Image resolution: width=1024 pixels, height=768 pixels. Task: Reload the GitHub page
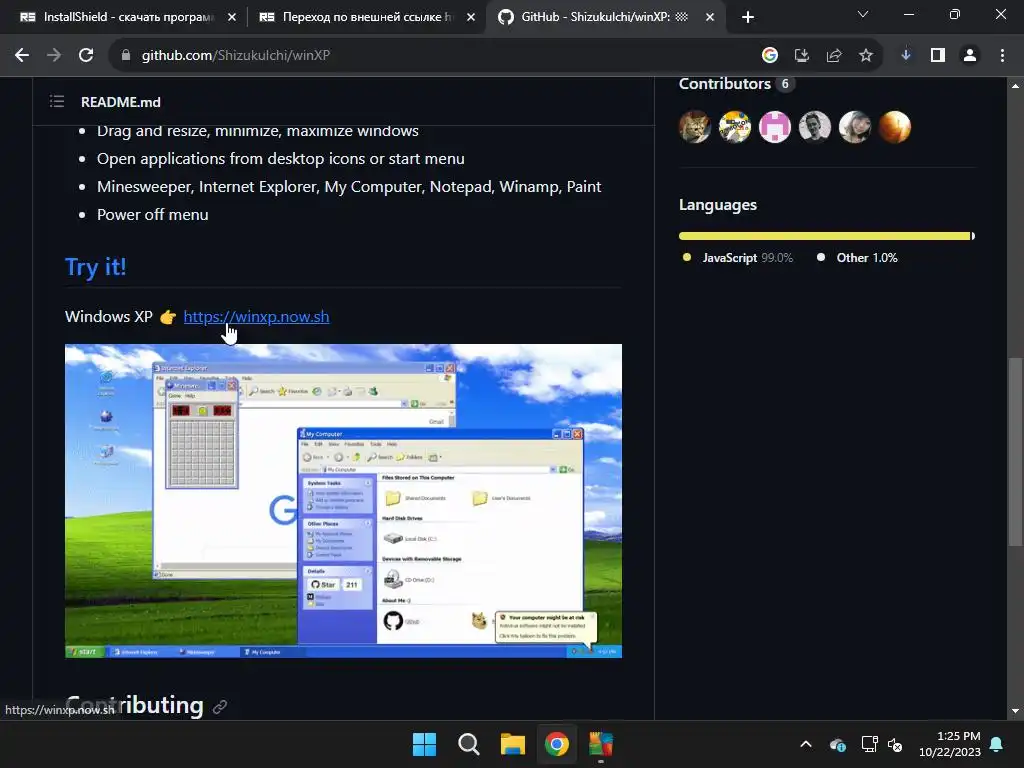(x=86, y=56)
